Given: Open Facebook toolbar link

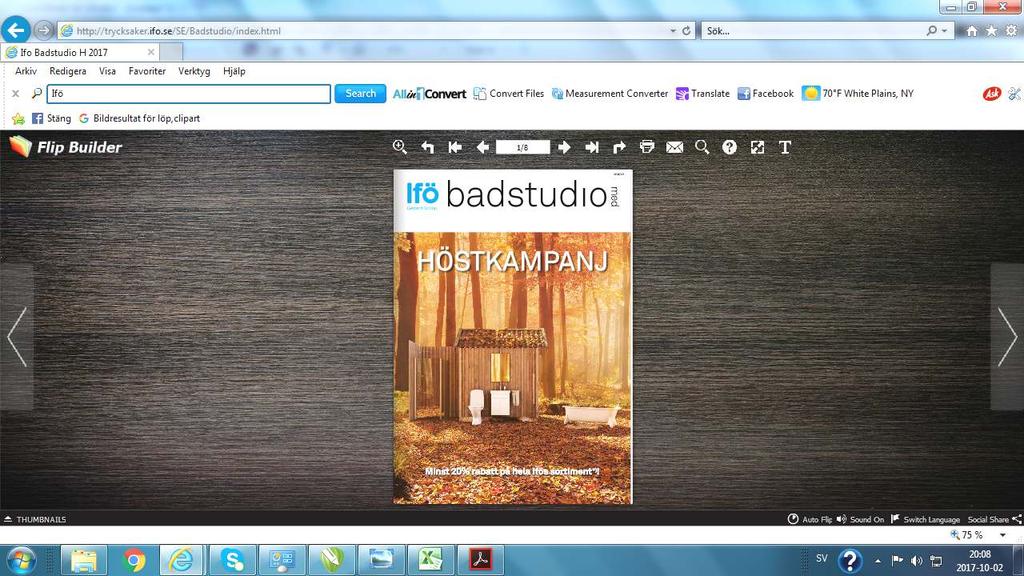Looking at the screenshot, I should [x=765, y=94].
